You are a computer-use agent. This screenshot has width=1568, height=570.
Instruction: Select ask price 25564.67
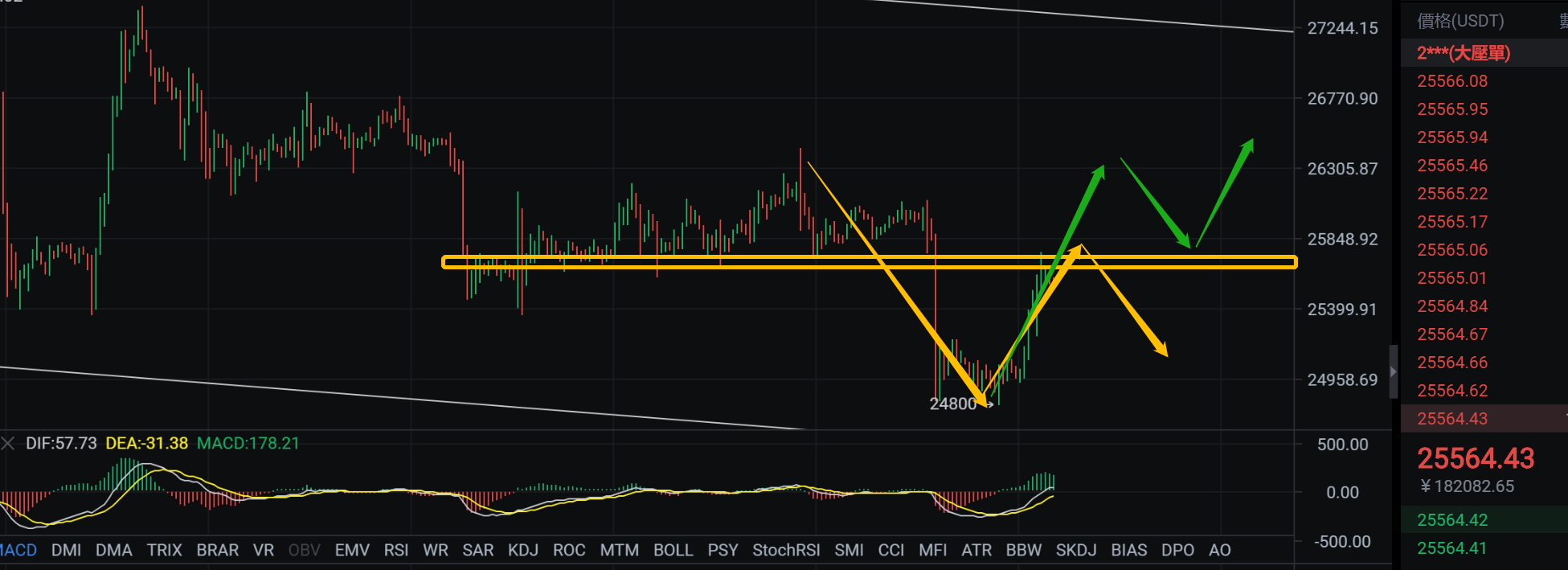[x=1452, y=334]
